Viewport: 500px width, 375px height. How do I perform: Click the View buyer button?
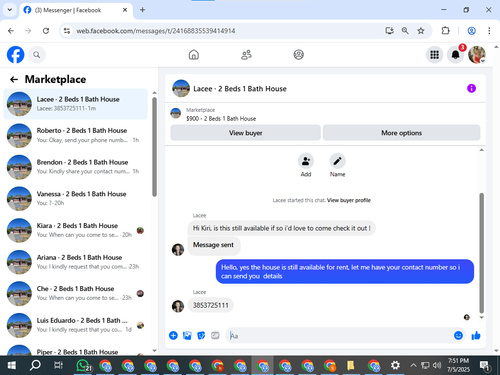pos(246,133)
